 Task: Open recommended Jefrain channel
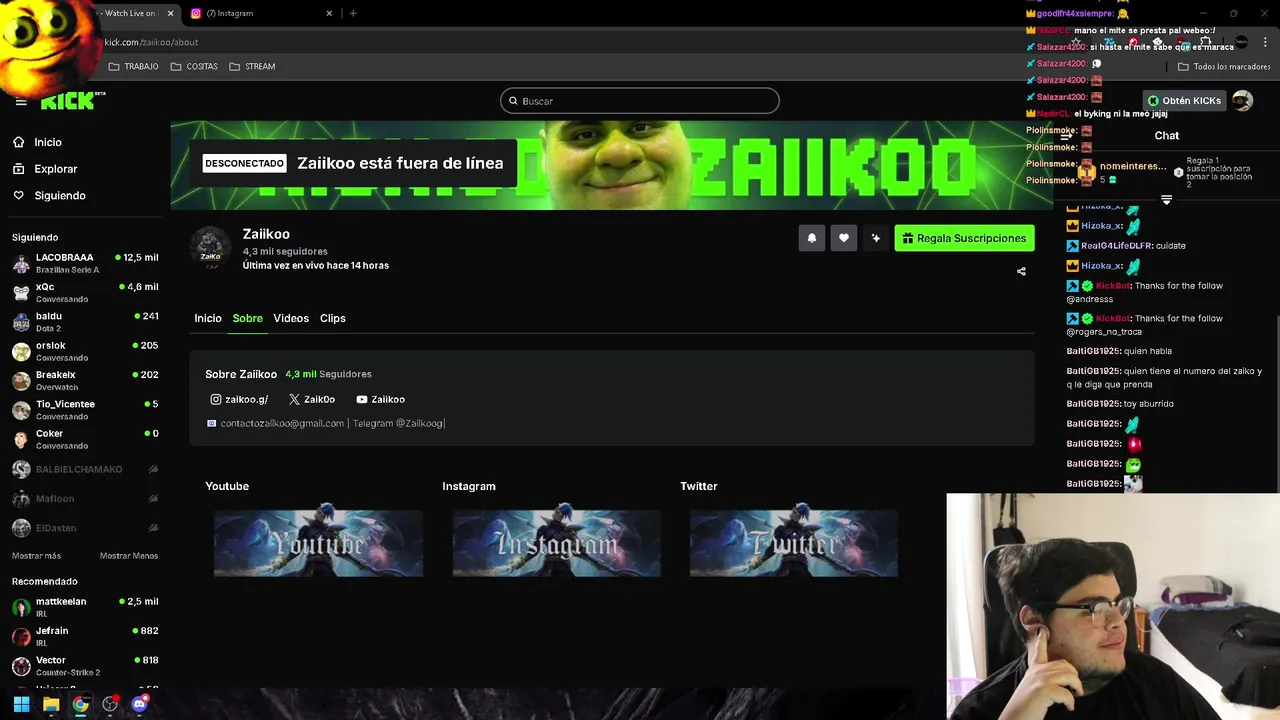coord(85,636)
